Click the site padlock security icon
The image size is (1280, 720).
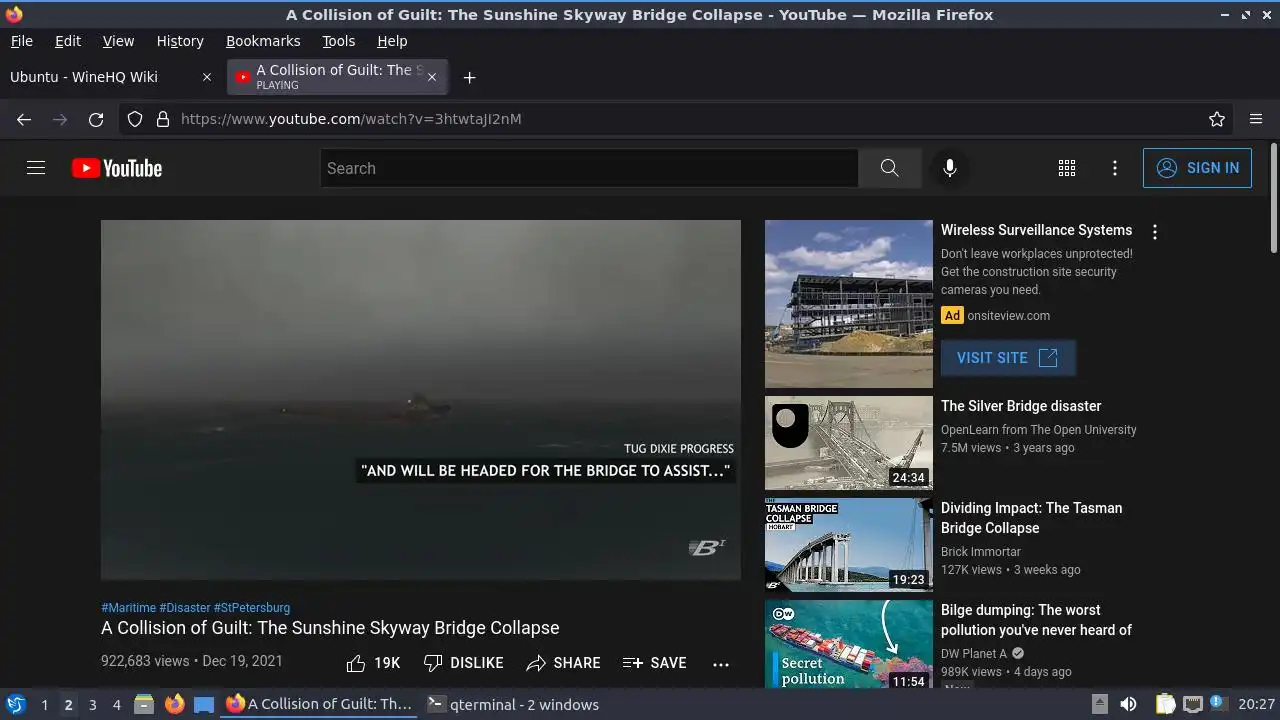pyautogui.click(x=163, y=119)
